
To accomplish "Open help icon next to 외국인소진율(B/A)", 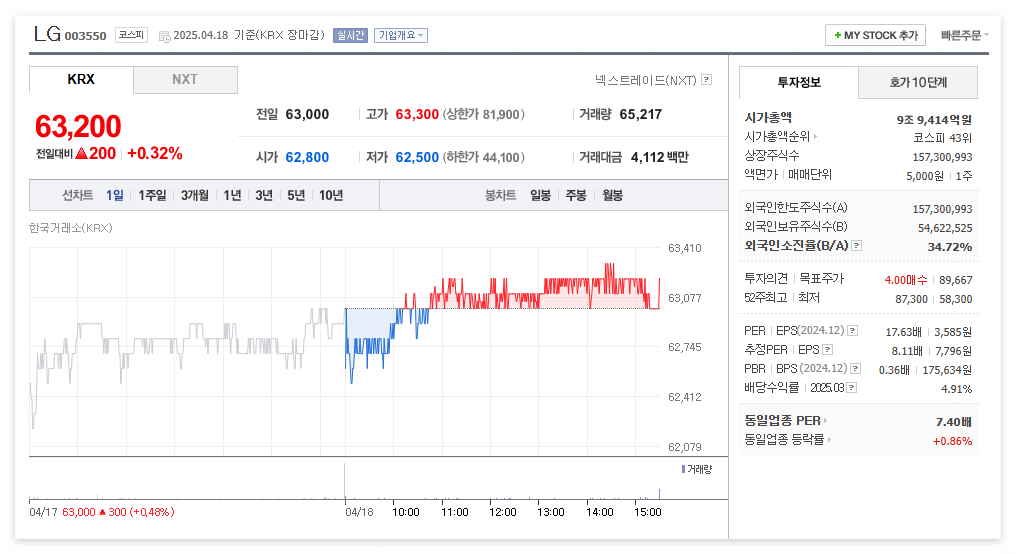I will pos(857,246).
